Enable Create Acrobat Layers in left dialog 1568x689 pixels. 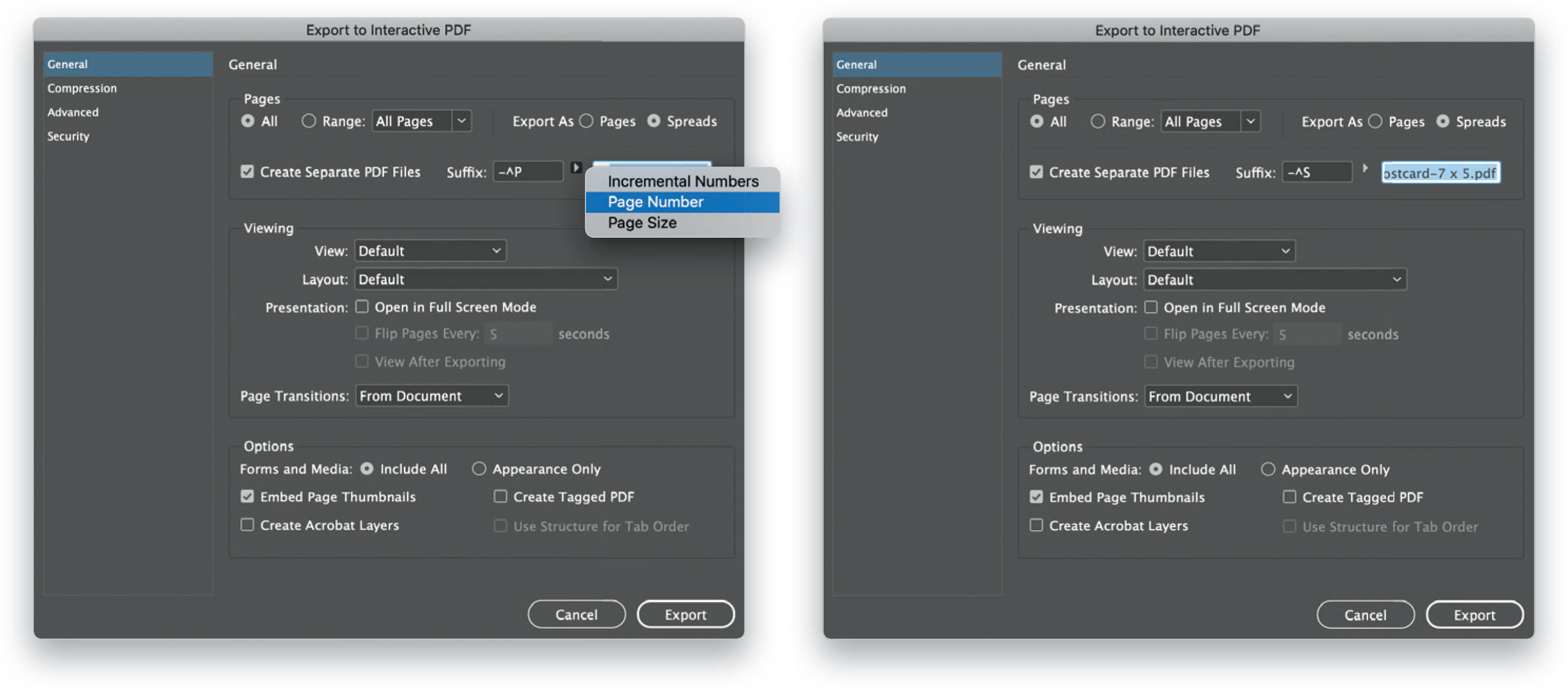(x=247, y=524)
